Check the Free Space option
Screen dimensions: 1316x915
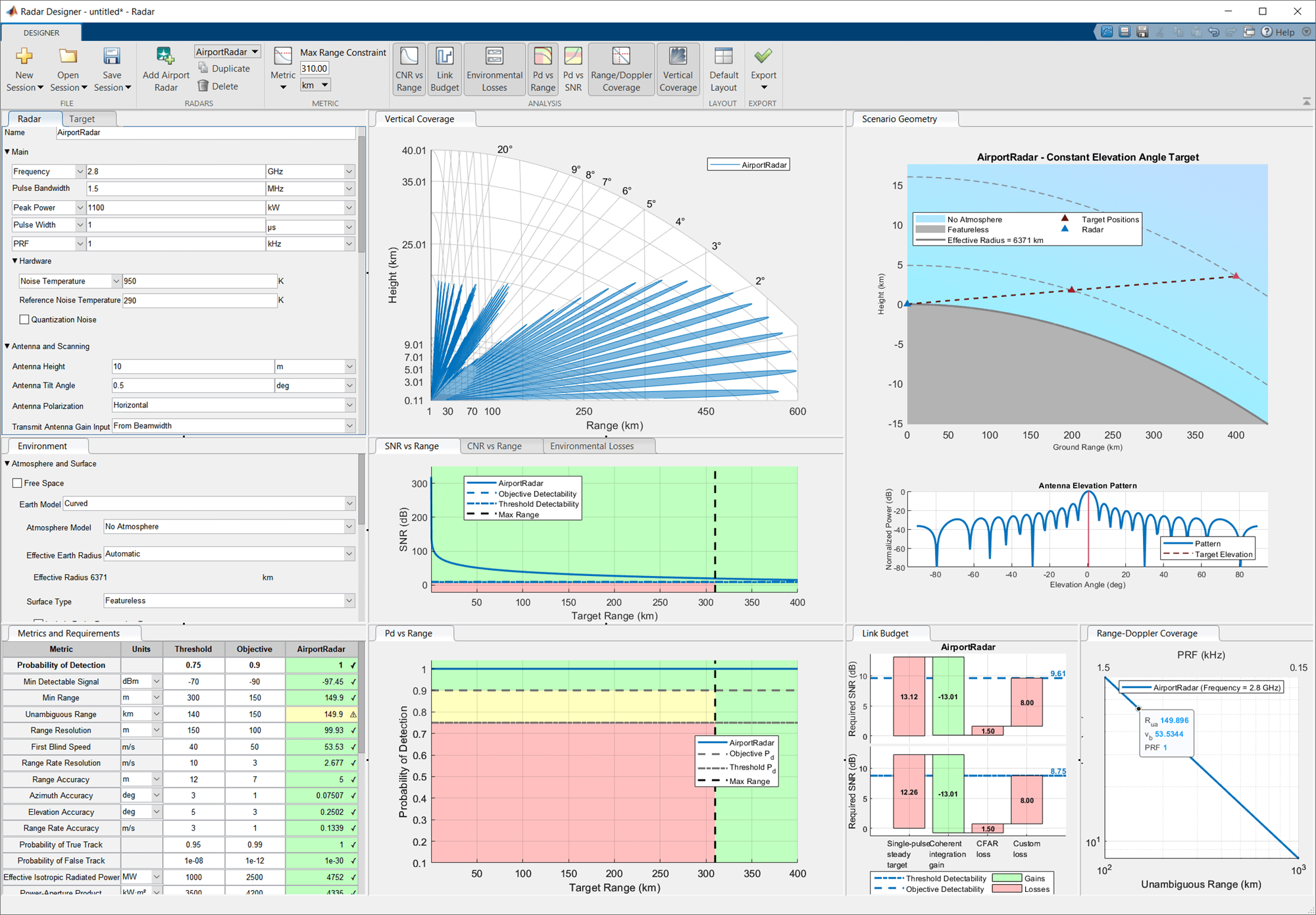tap(18, 483)
